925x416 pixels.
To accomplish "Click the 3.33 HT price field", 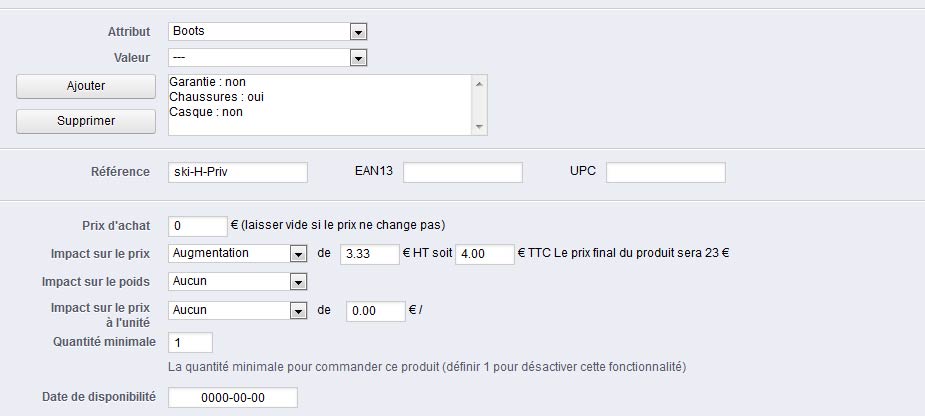I will 370,254.
